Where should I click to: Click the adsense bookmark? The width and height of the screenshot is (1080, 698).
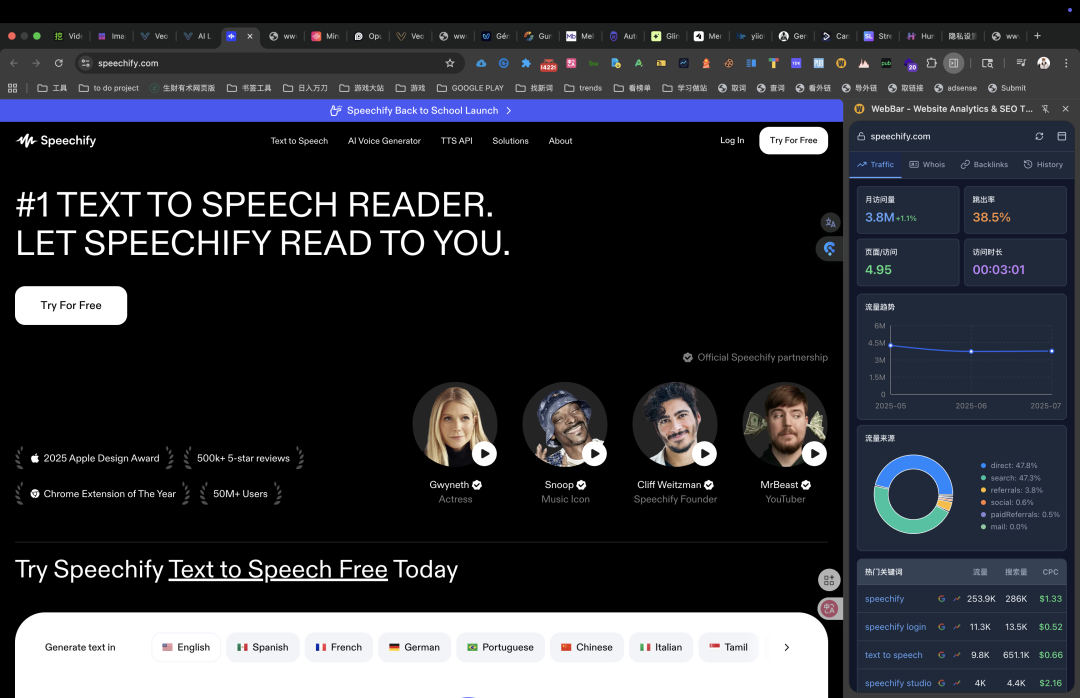(x=955, y=88)
